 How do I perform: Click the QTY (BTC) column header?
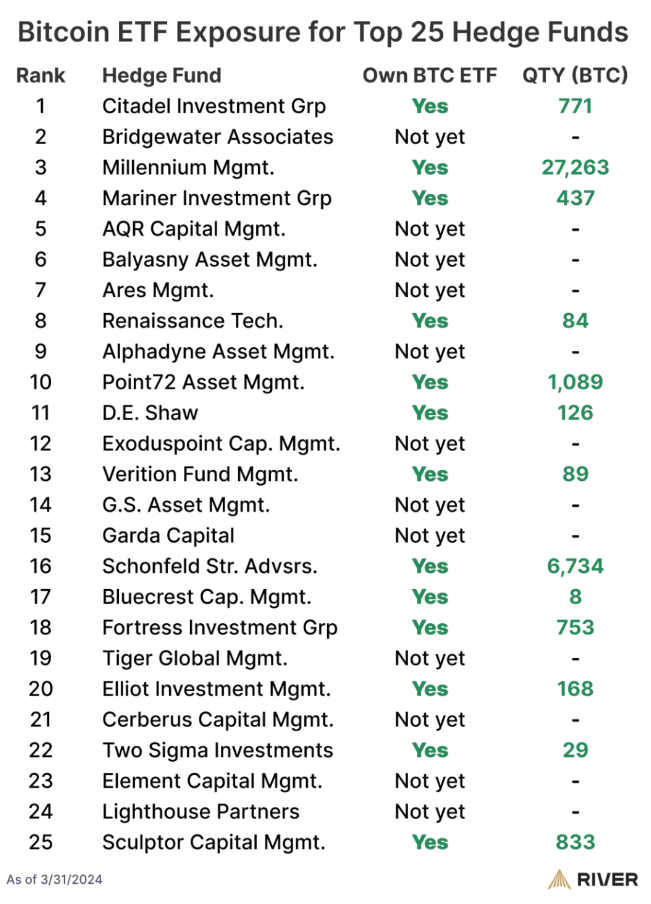[x=575, y=75]
